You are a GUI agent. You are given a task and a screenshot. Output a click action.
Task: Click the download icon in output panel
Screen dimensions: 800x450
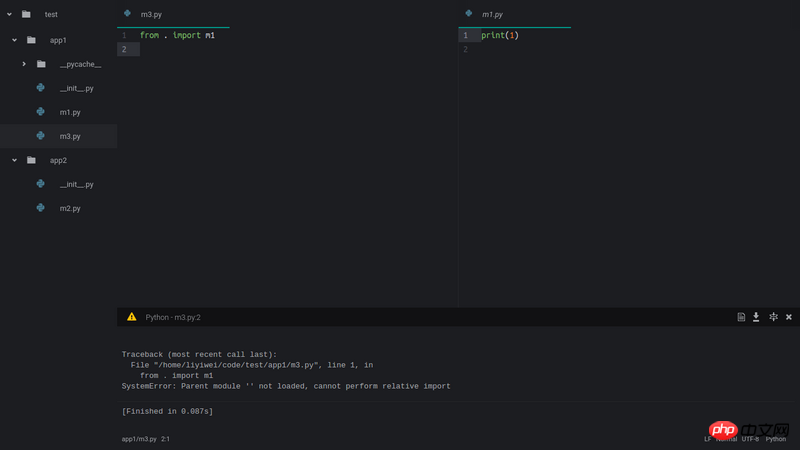coord(756,317)
